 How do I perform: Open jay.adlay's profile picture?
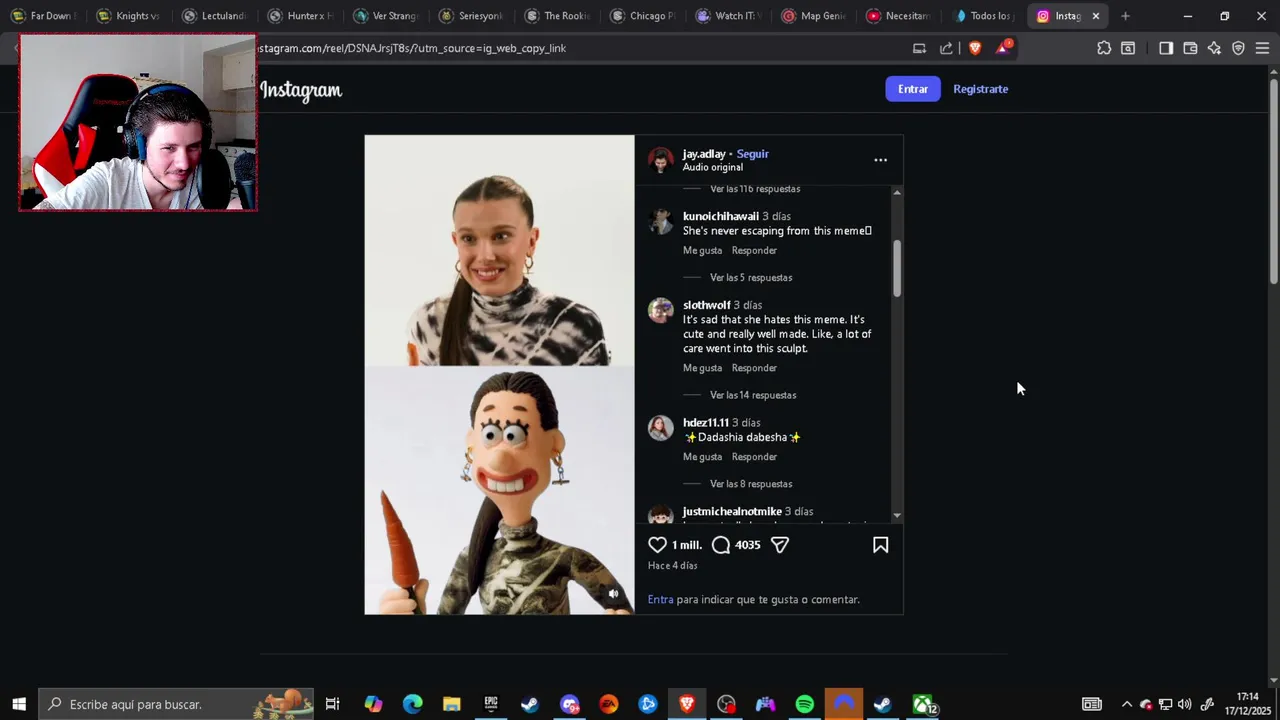click(x=661, y=160)
